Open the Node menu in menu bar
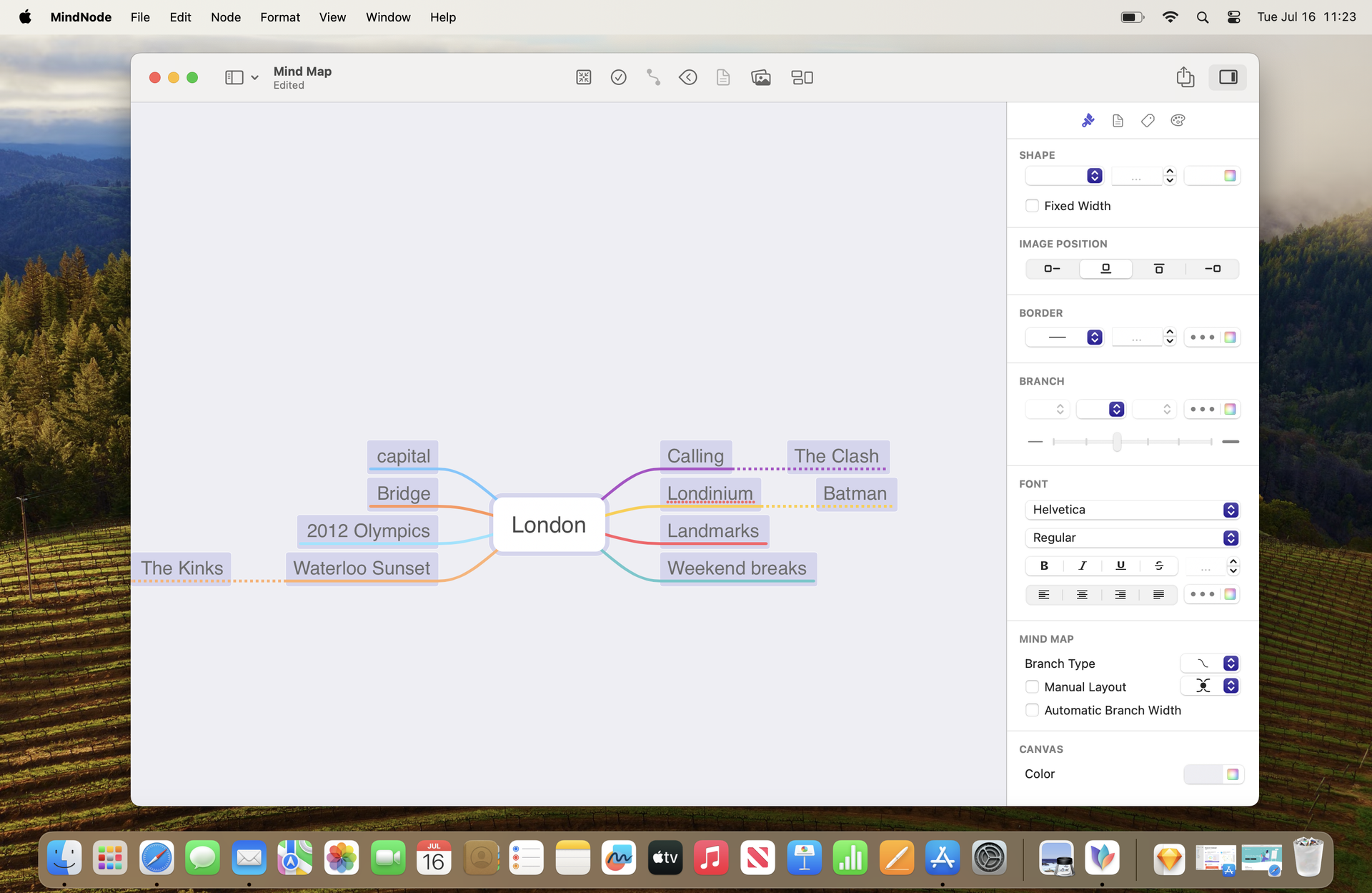This screenshot has height=893, width=1372. 226,16
